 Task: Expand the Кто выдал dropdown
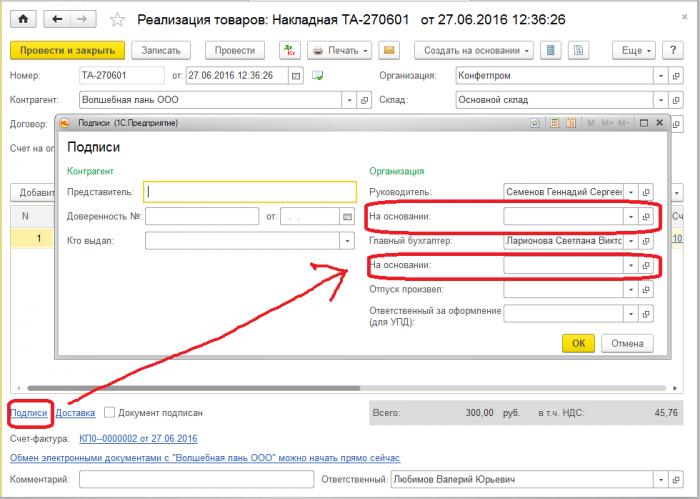tap(347, 241)
